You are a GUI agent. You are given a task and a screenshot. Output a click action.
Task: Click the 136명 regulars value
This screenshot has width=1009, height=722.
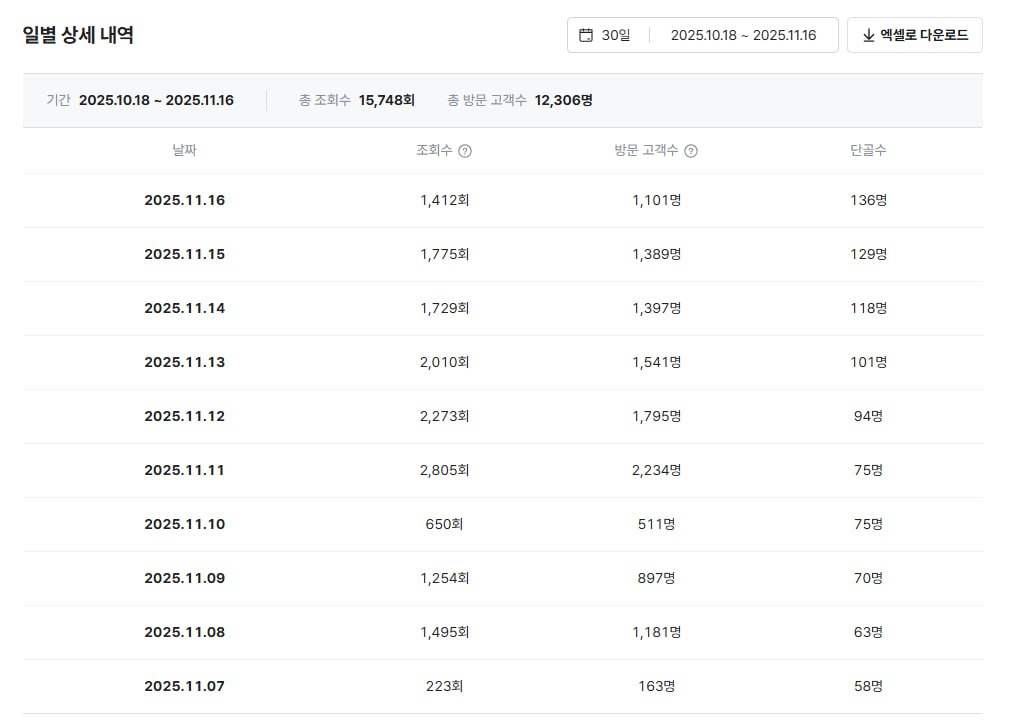tap(868, 200)
